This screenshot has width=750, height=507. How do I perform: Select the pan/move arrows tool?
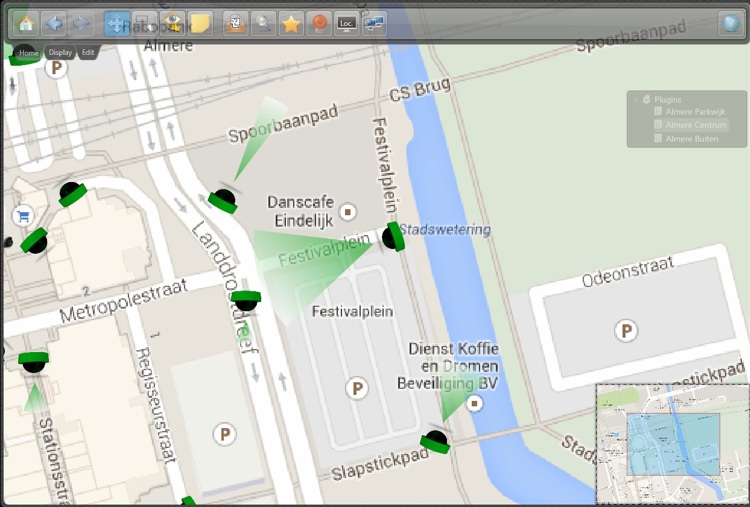coord(116,23)
